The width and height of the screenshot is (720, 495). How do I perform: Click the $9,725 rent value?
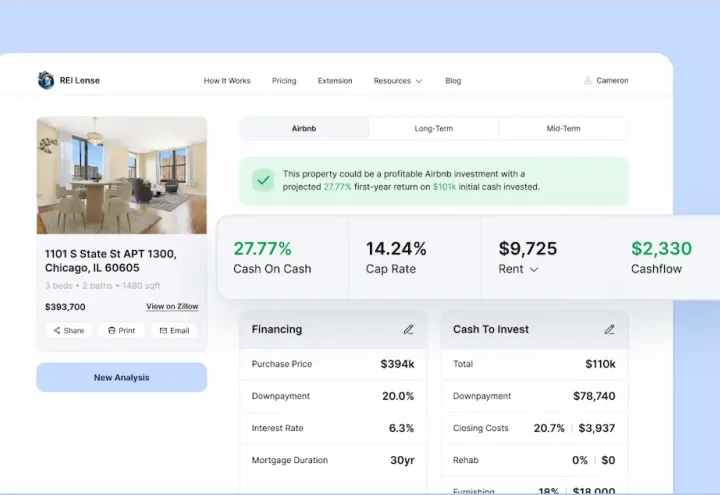528,248
